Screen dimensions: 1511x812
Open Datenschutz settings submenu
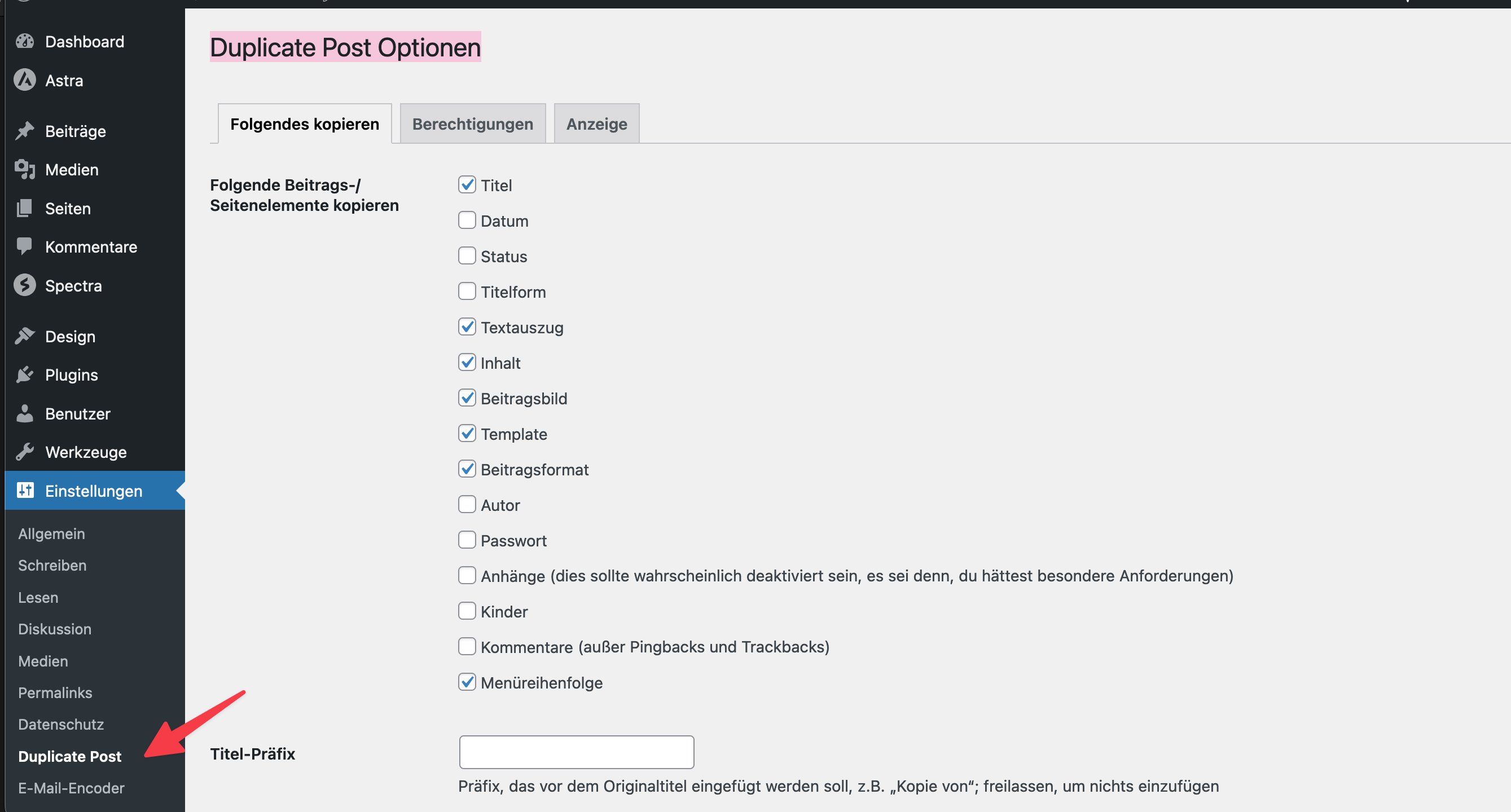click(61, 724)
